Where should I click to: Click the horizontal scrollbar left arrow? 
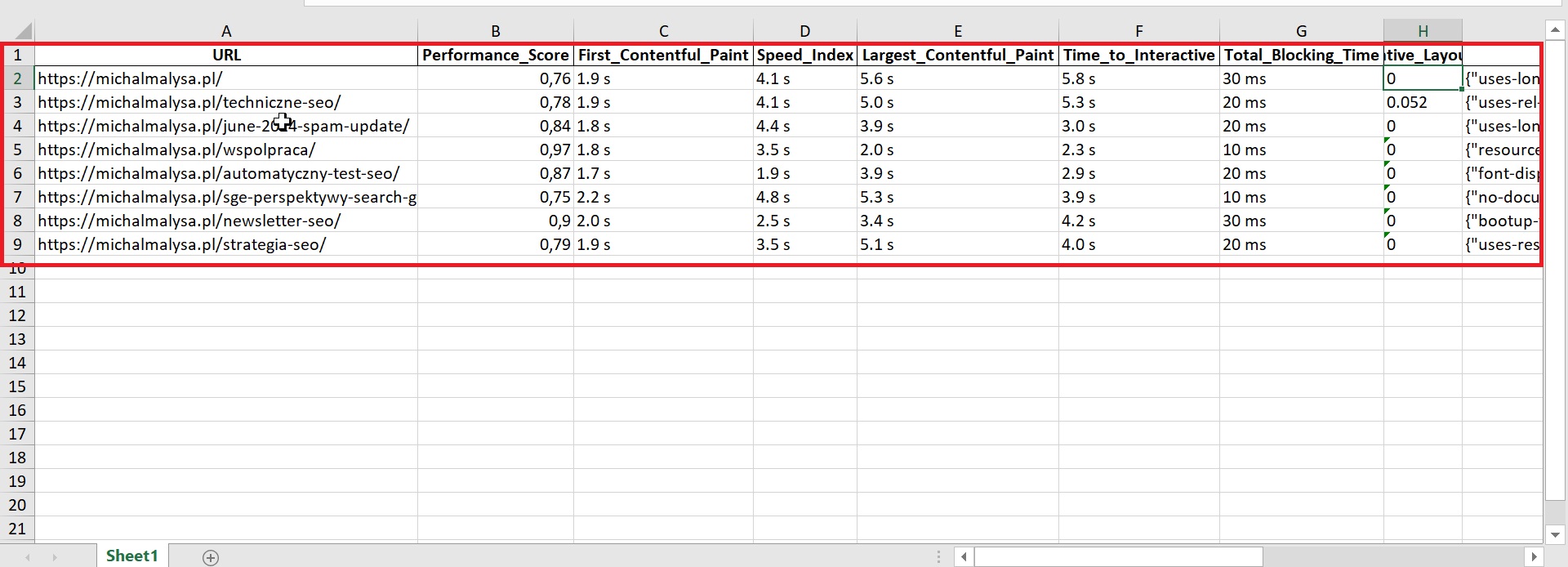[964, 557]
